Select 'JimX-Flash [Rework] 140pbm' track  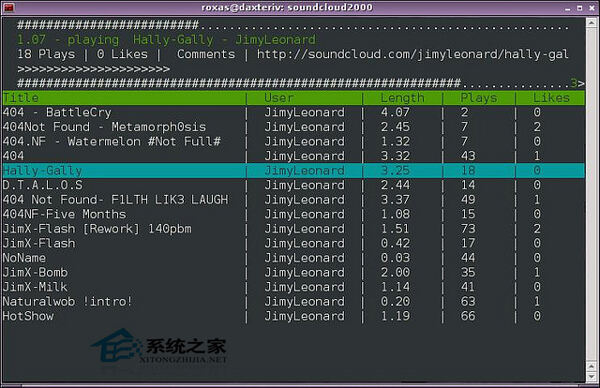[x=293, y=229]
